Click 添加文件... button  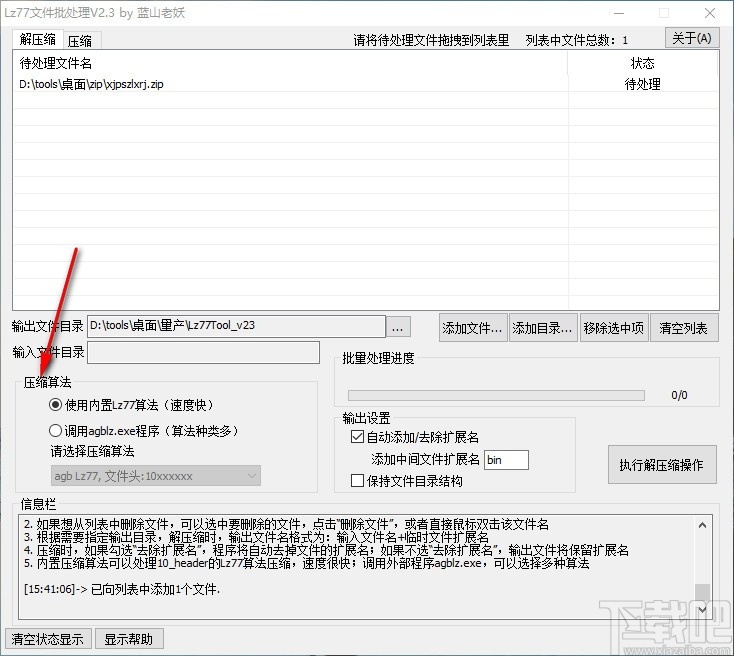[x=472, y=328]
